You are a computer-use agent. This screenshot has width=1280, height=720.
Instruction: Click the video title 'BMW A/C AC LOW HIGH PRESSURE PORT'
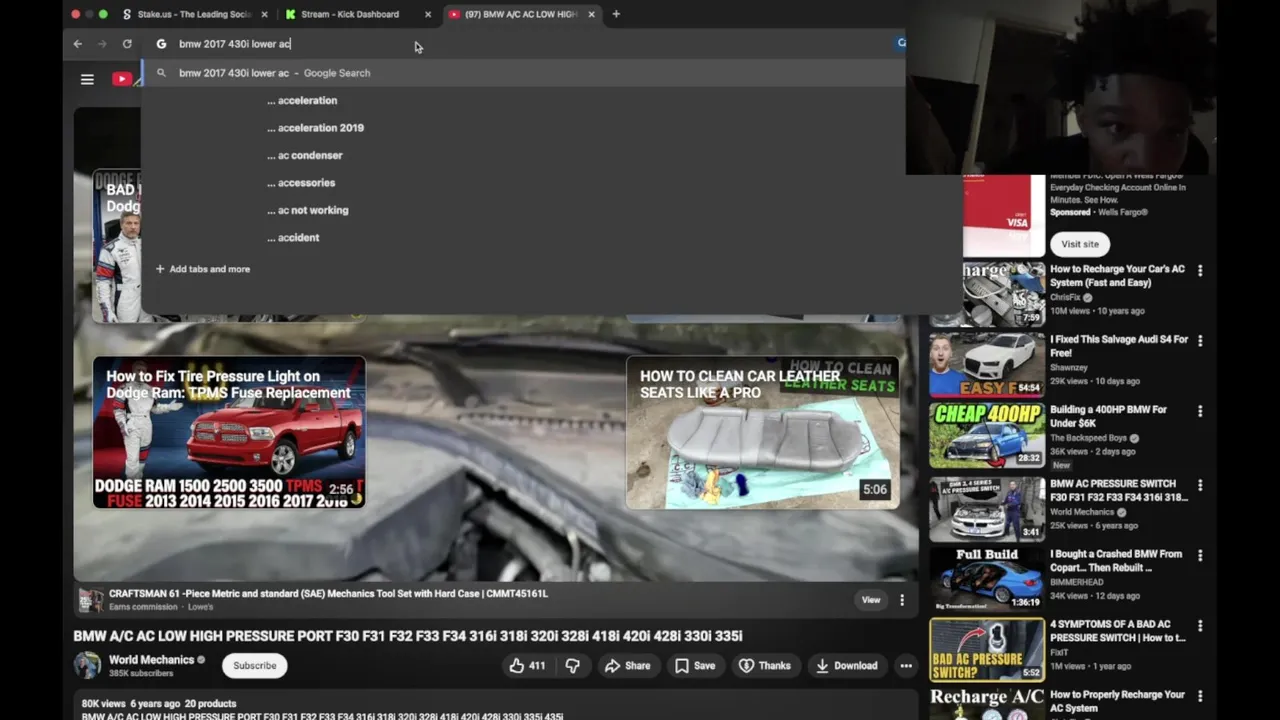click(408, 636)
